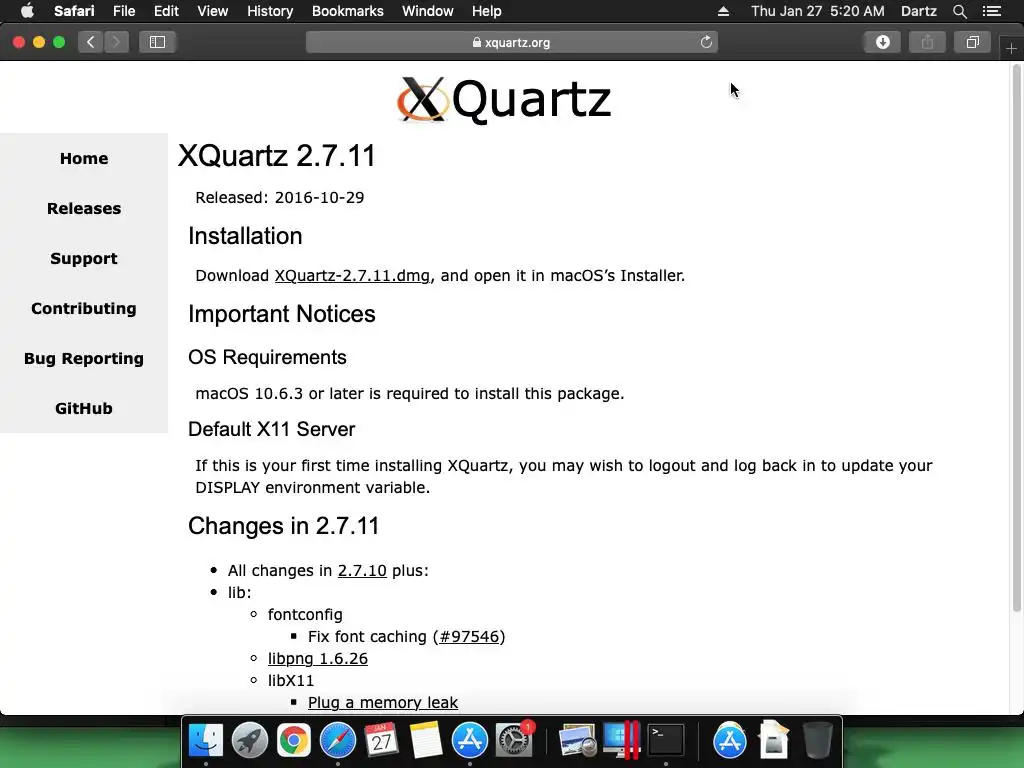The width and height of the screenshot is (1024, 768).
Task: Open the File menu
Action: 123,11
